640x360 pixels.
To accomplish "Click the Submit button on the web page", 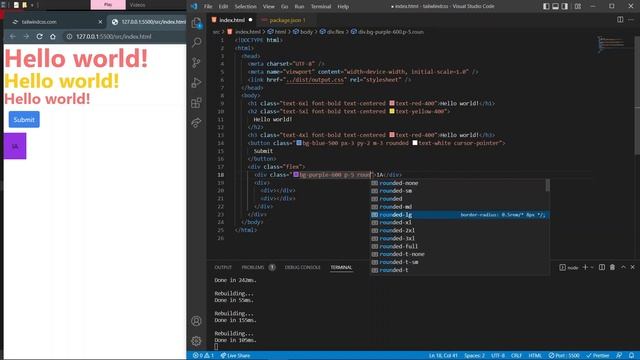I will pyautogui.click(x=24, y=120).
